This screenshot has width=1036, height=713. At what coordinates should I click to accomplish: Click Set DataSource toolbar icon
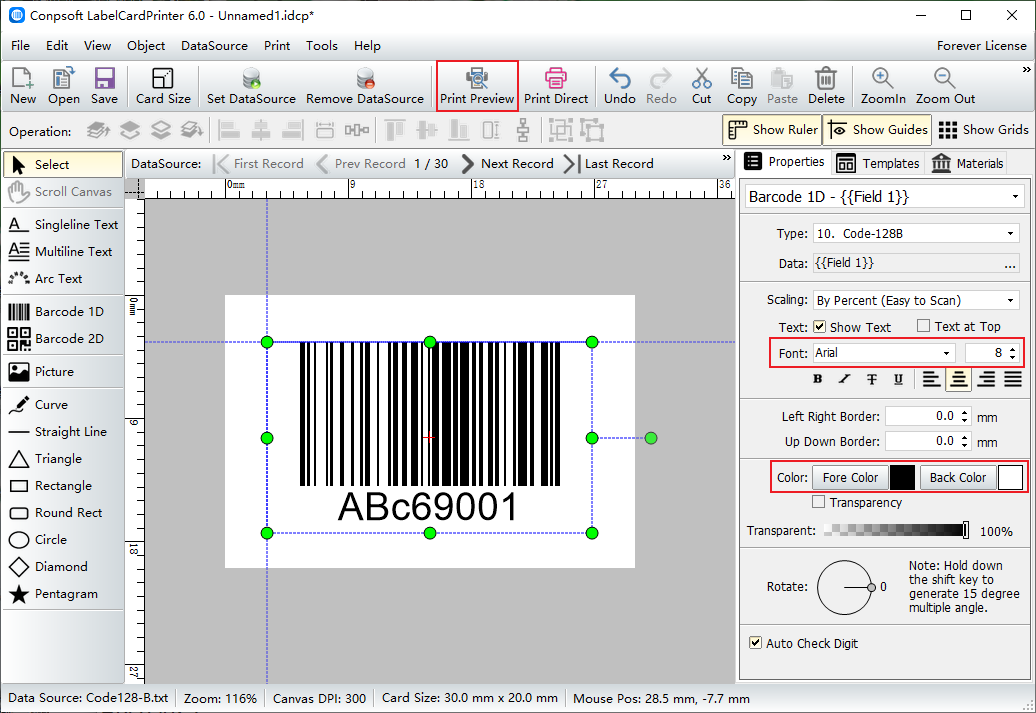click(251, 86)
